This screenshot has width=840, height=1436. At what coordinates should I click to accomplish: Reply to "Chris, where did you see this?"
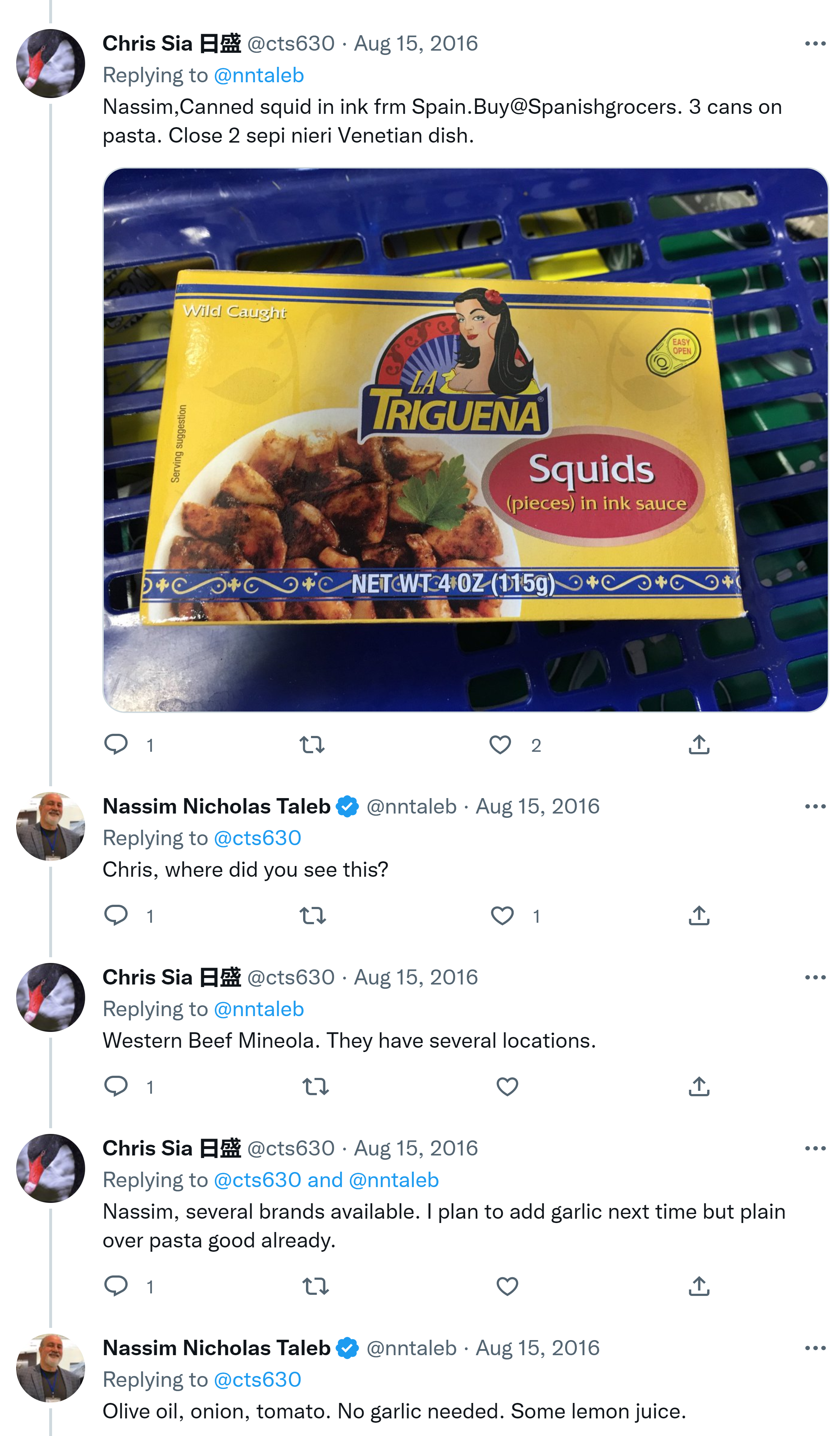116,915
